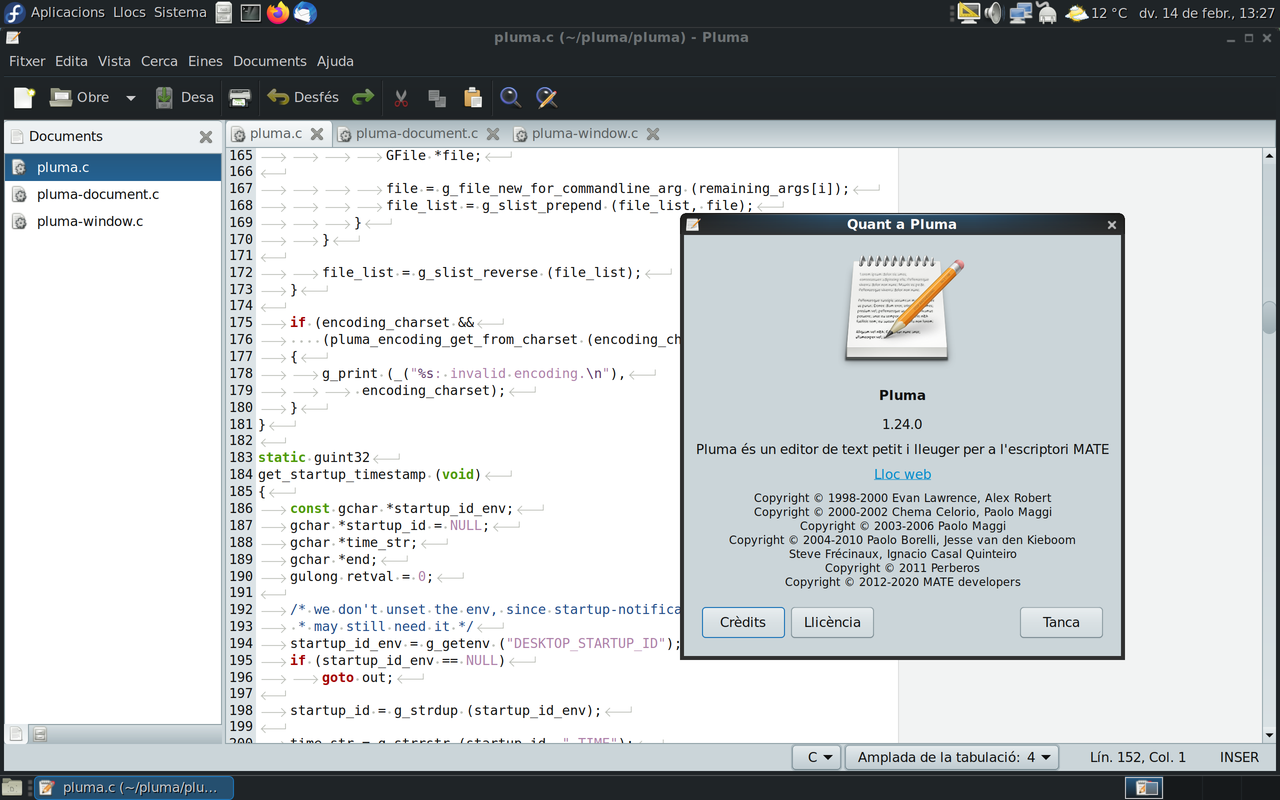Click the Fedora logo in the top panel
The width and height of the screenshot is (1280, 800).
(x=14, y=12)
